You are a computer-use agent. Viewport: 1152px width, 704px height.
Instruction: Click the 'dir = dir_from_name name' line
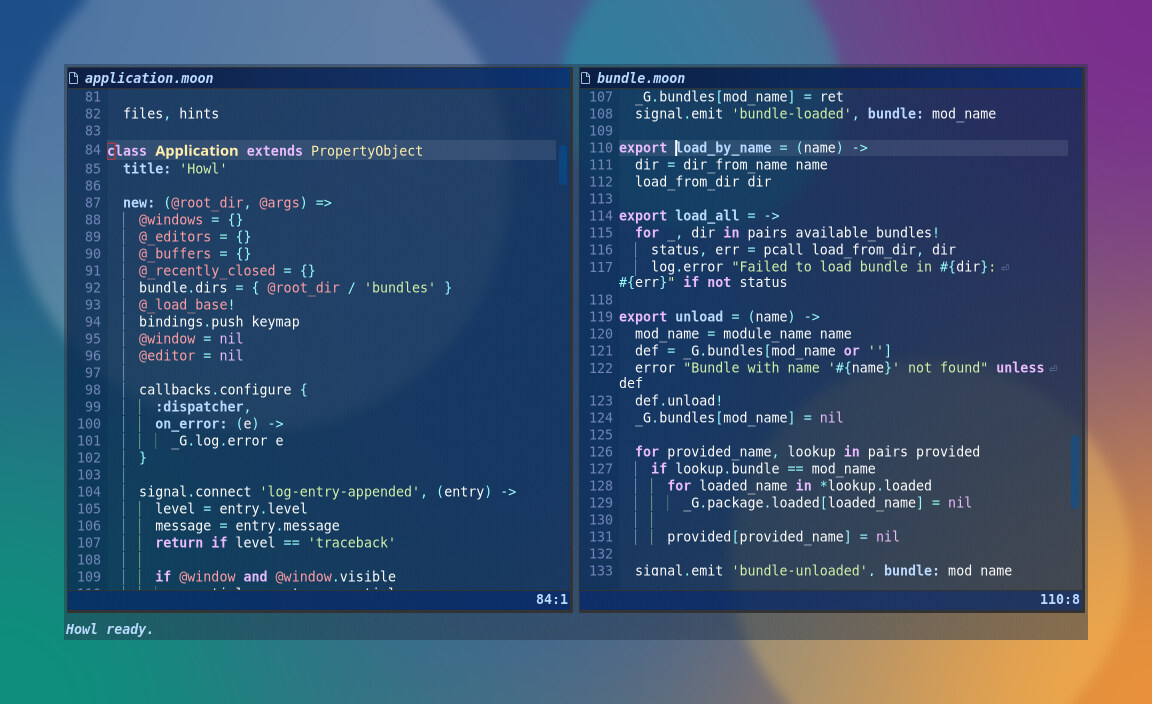[731, 165]
